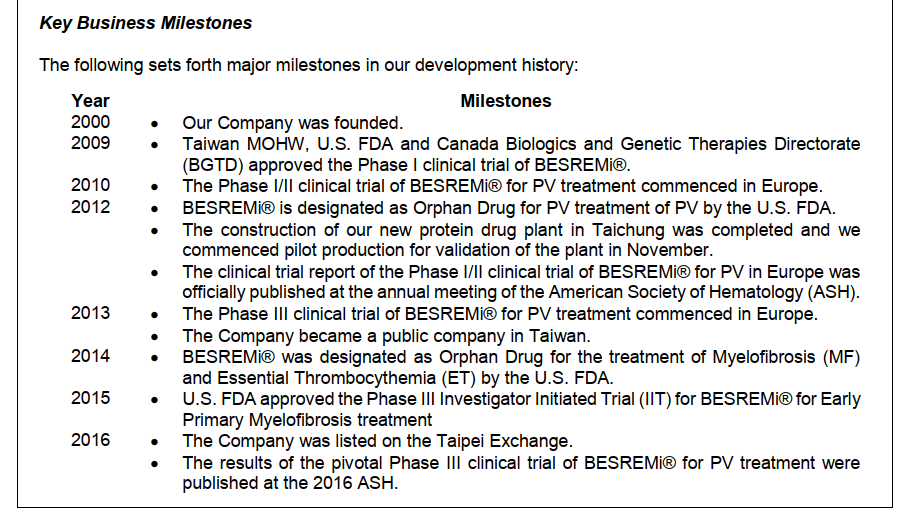Click the "Our Company was founded" line
Image resolution: width=910 pixels, height=518 pixels.
[x=292, y=123]
